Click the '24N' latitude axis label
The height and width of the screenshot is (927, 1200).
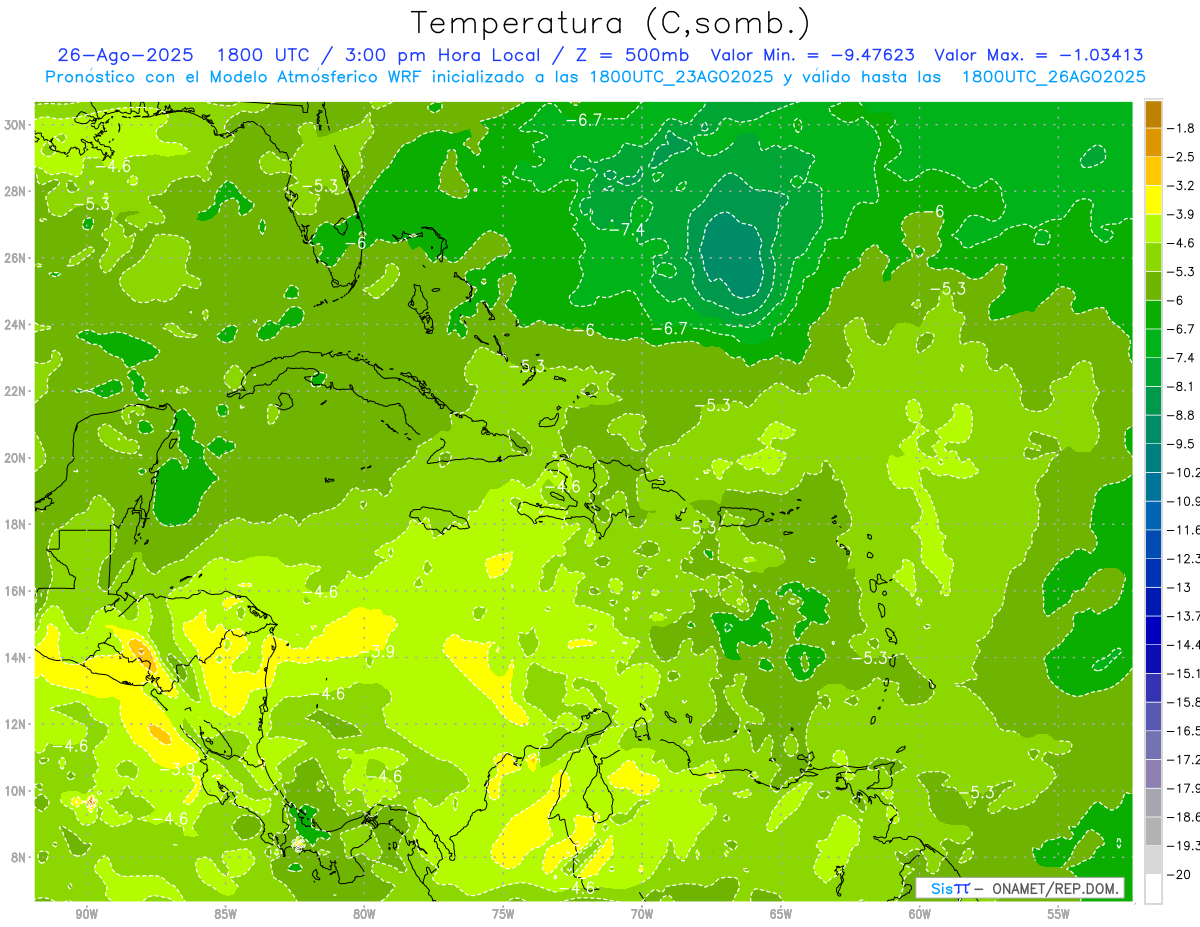point(17,325)
